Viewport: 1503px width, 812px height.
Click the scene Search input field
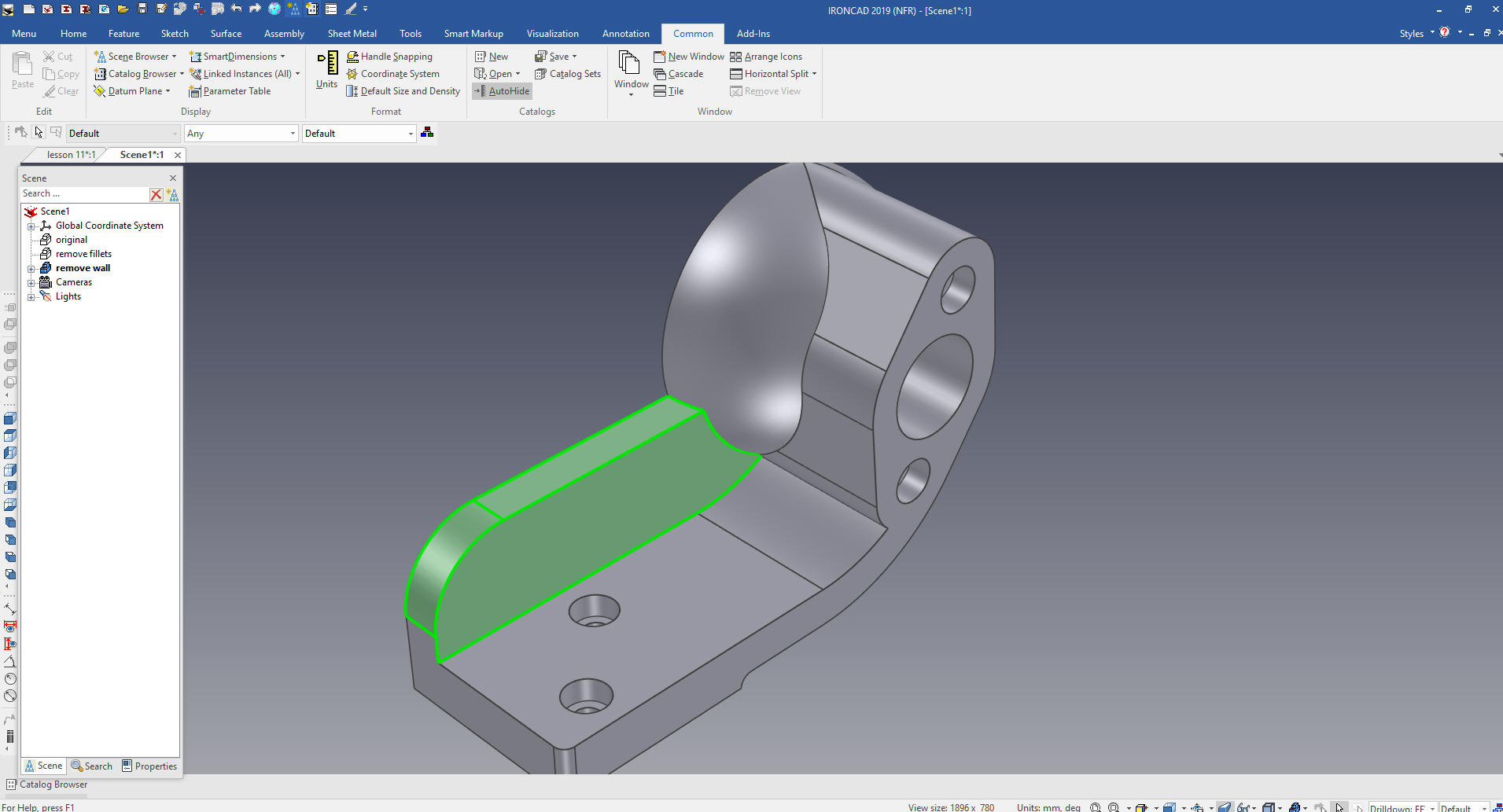[83, 194]
